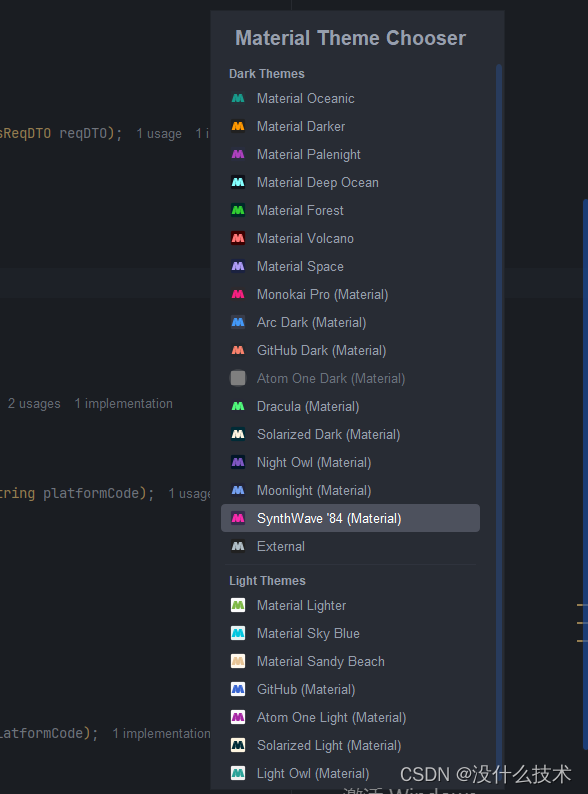Click the blue Arc Dark icon

238,322
